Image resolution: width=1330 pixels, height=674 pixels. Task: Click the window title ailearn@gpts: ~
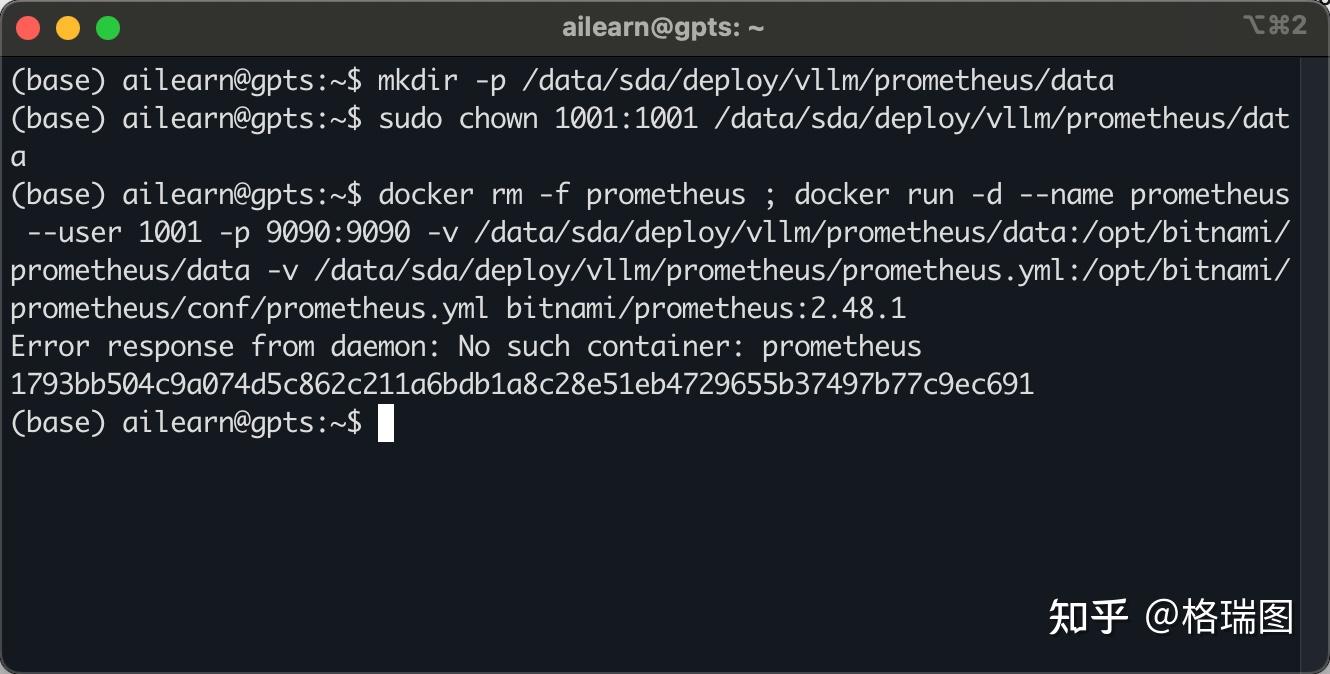(x=663, y=28)
